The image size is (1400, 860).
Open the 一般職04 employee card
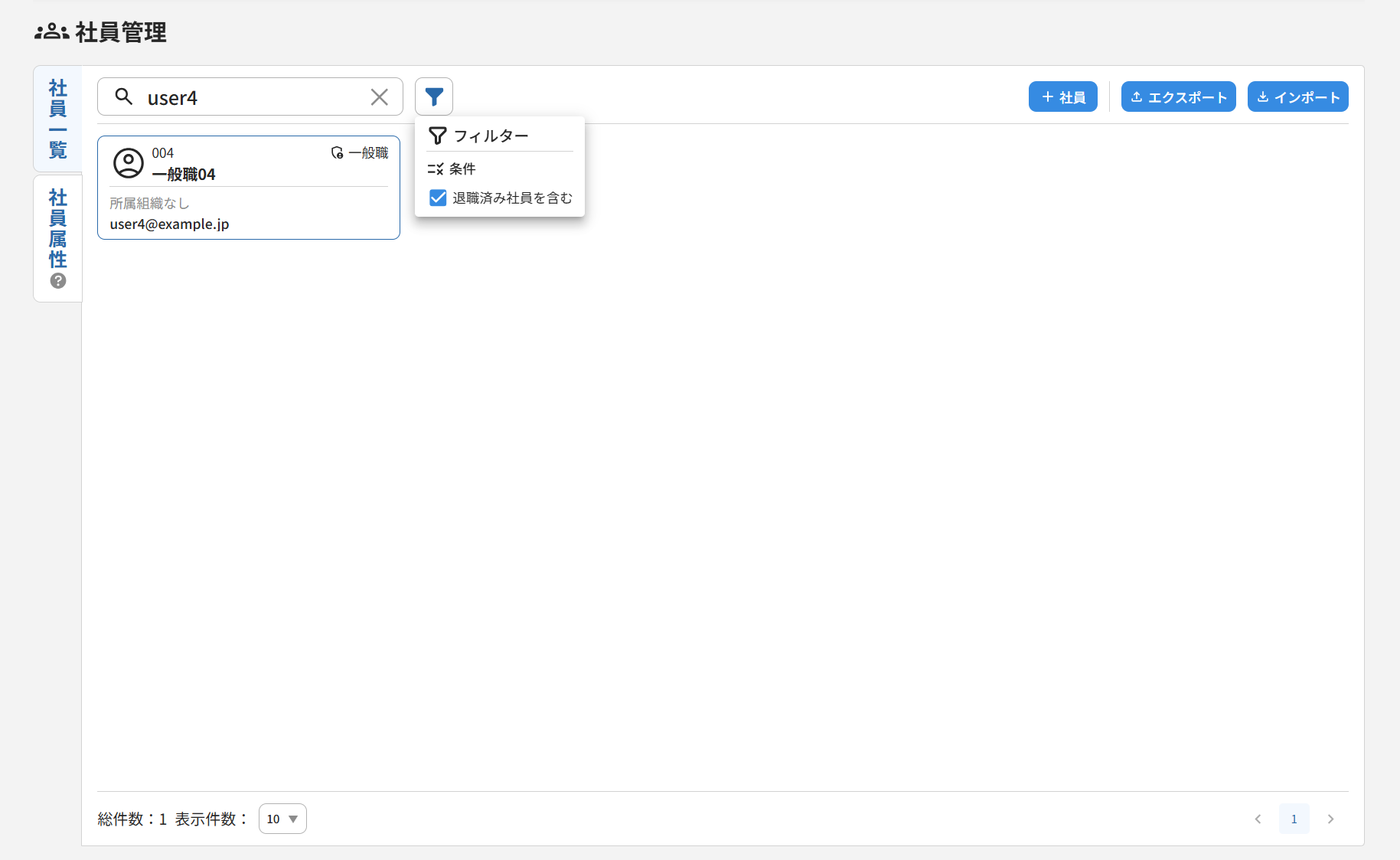click(248, 188)
